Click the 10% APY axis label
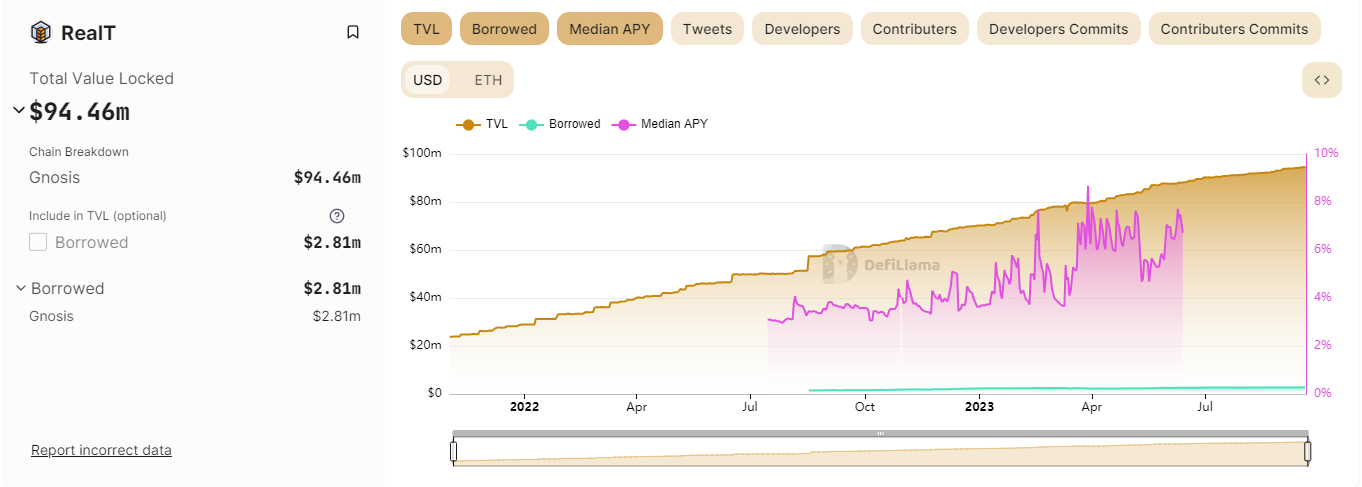 (x=1326, y=153)
